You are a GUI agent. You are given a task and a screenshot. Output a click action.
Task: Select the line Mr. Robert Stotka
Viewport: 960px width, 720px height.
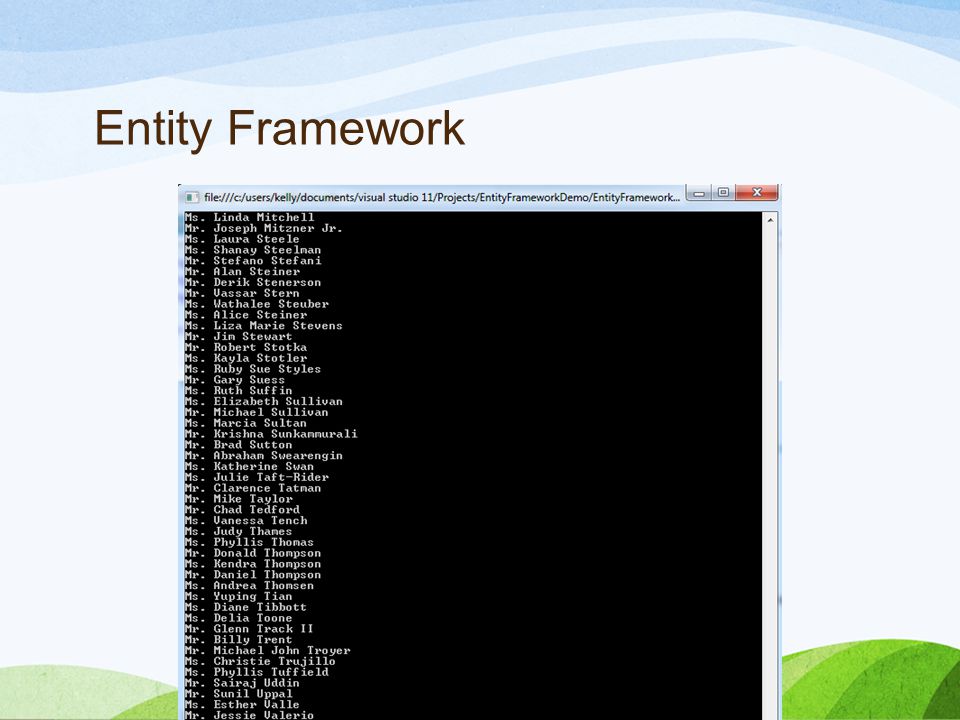(x=246, y=347)
